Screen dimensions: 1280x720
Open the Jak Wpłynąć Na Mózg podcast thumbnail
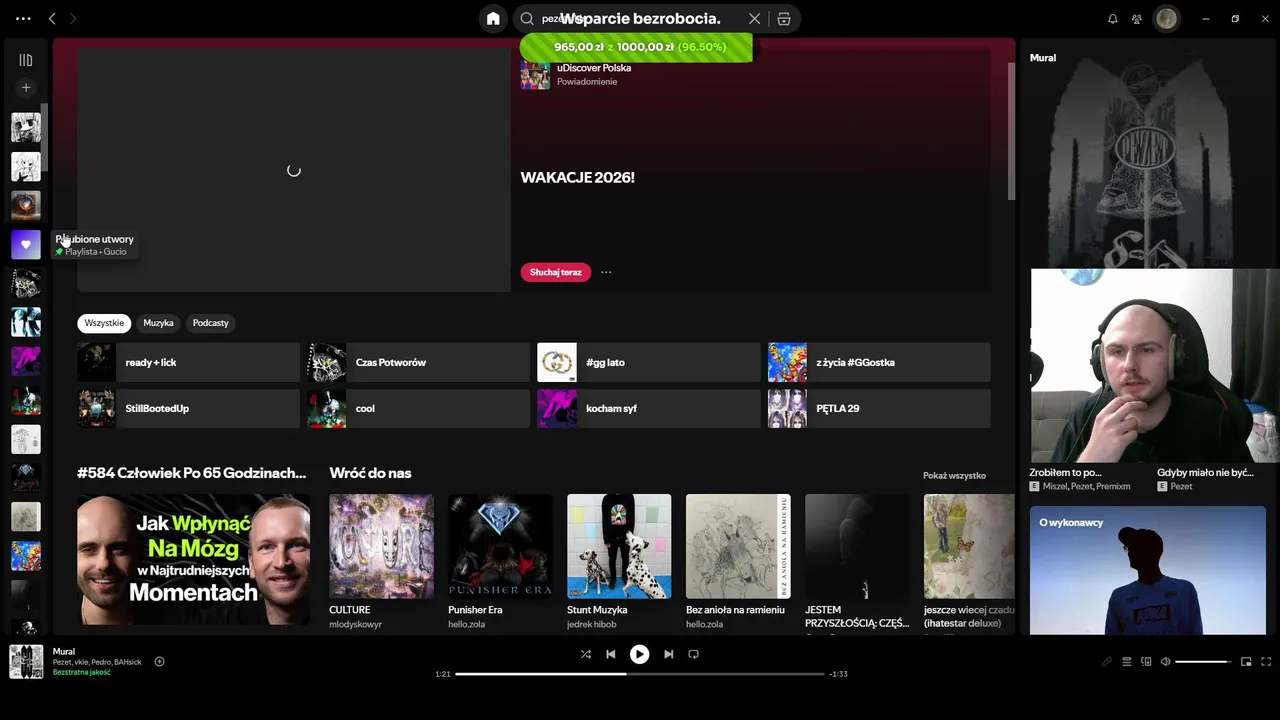[193, 559]
